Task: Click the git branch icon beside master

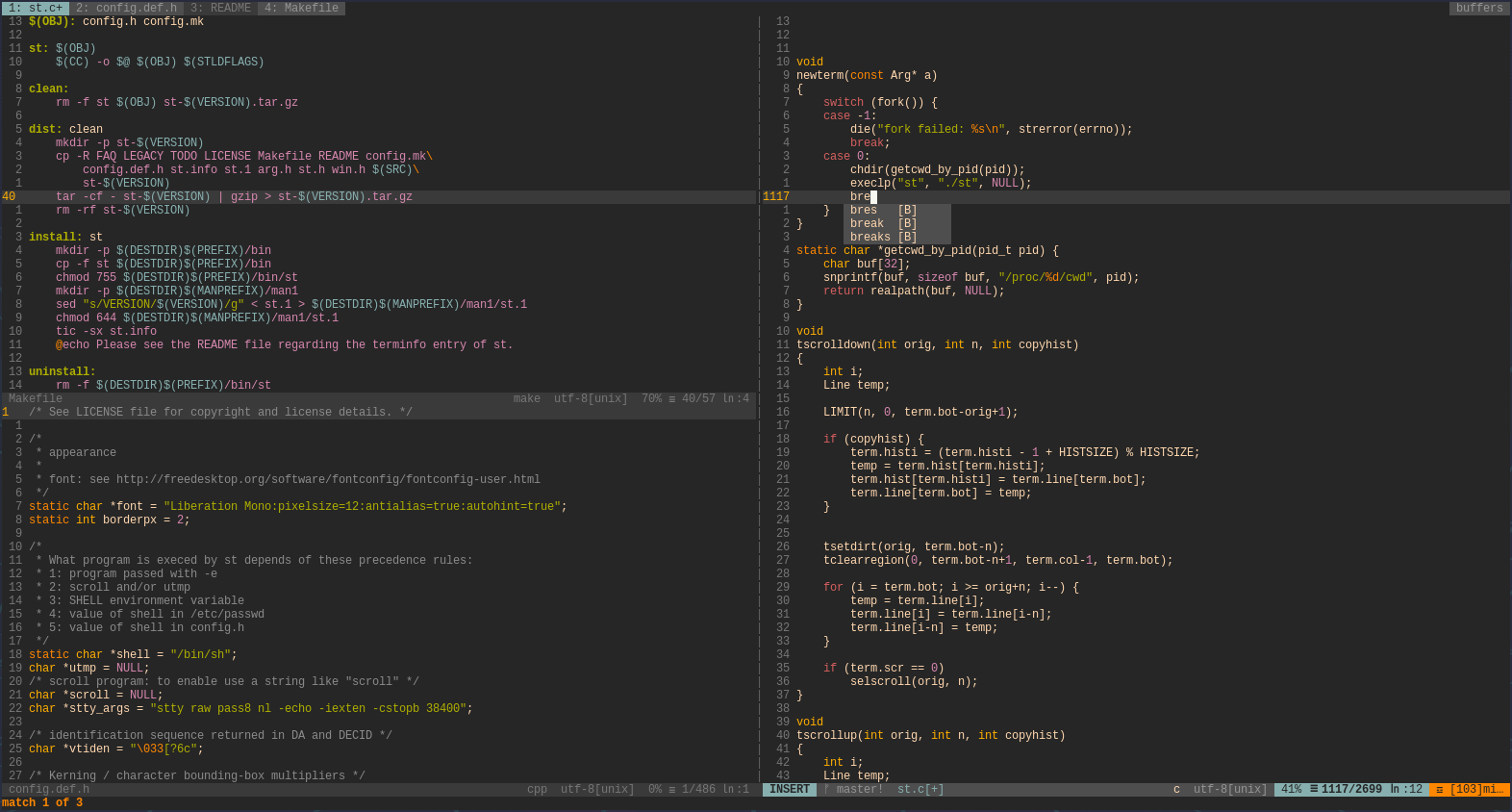Action: pos(826,789)
